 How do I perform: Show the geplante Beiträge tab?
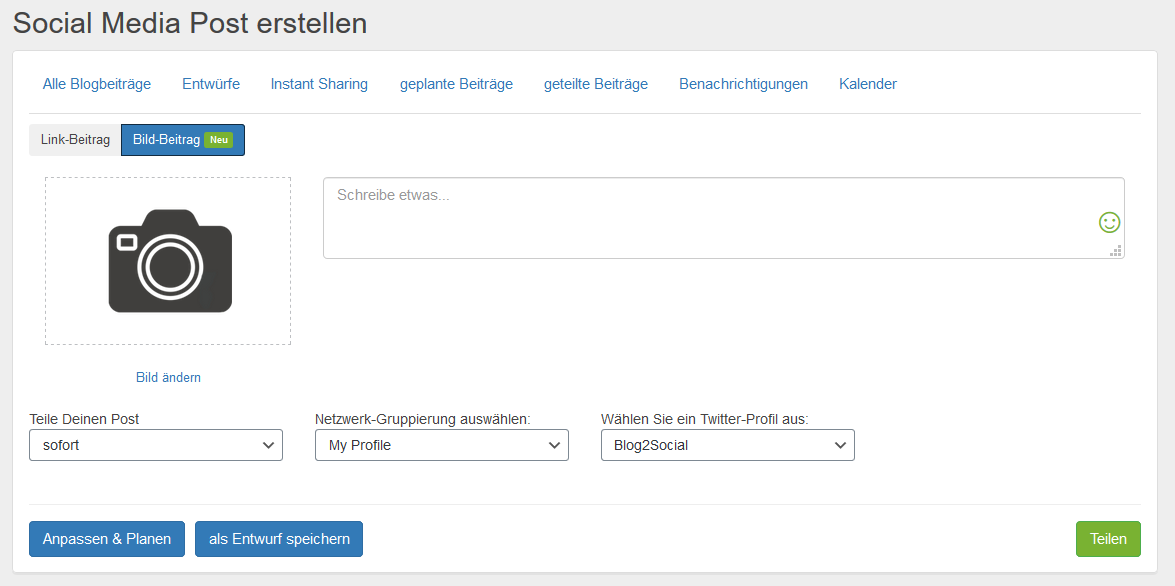pyautogui.click(x=456, y=84)
